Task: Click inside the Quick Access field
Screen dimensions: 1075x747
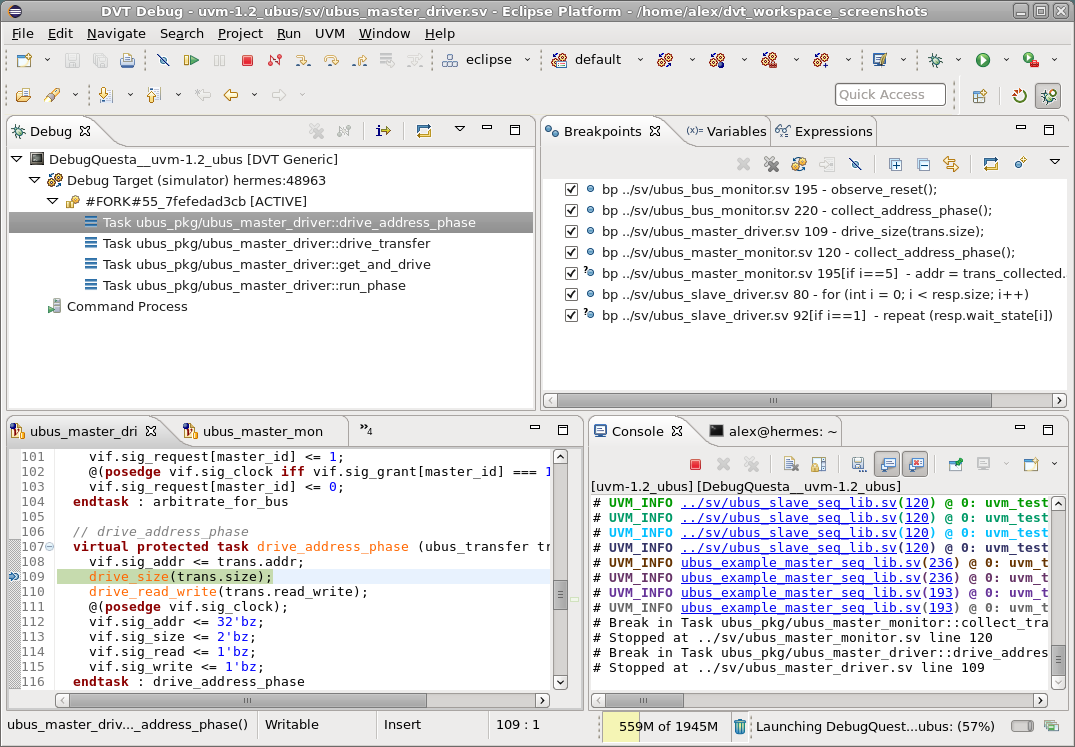Action: pyautogui.click(x=888, y=94)
